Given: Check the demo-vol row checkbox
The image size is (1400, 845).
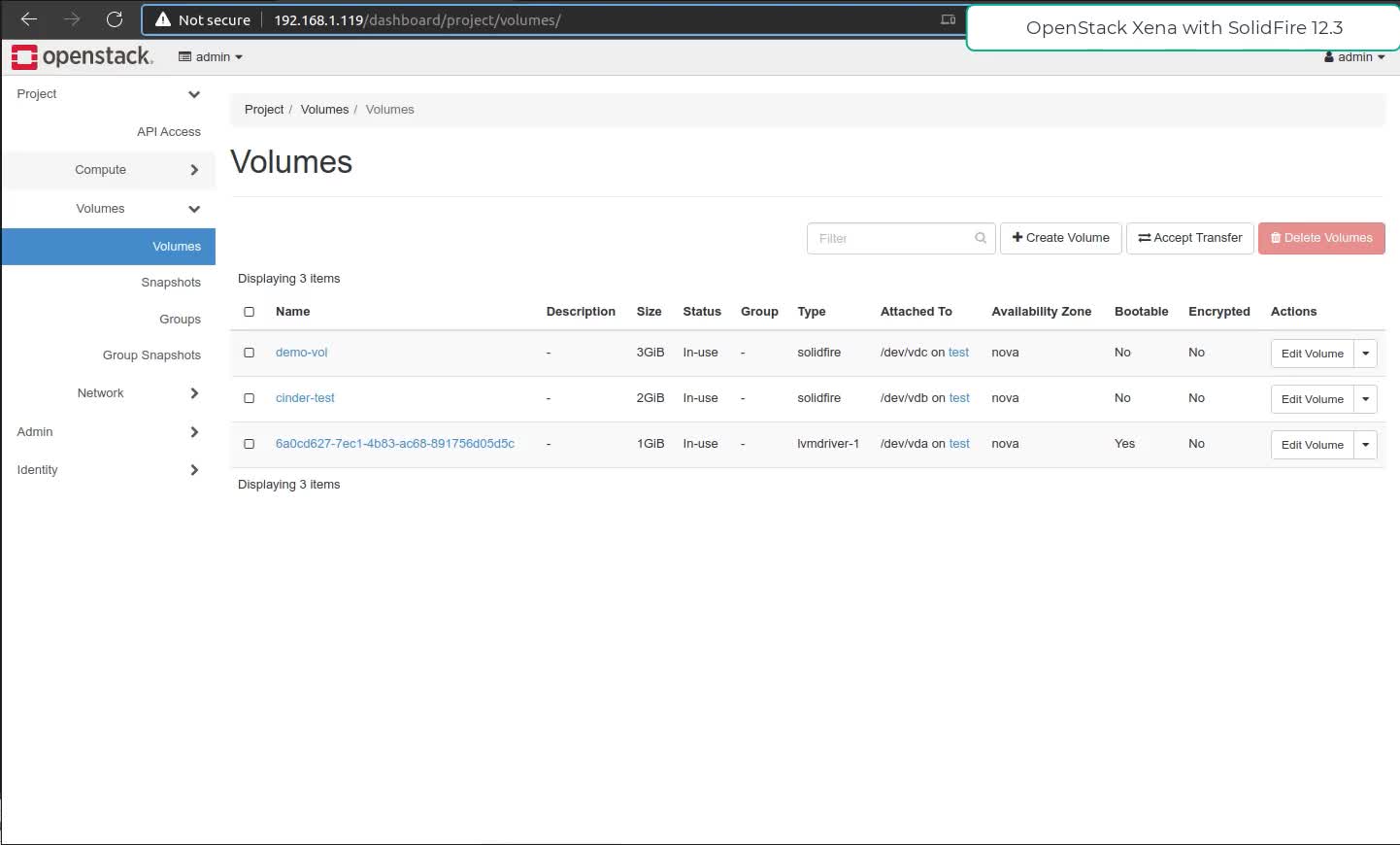Looking at the screenshot, I should coord(250,353).
